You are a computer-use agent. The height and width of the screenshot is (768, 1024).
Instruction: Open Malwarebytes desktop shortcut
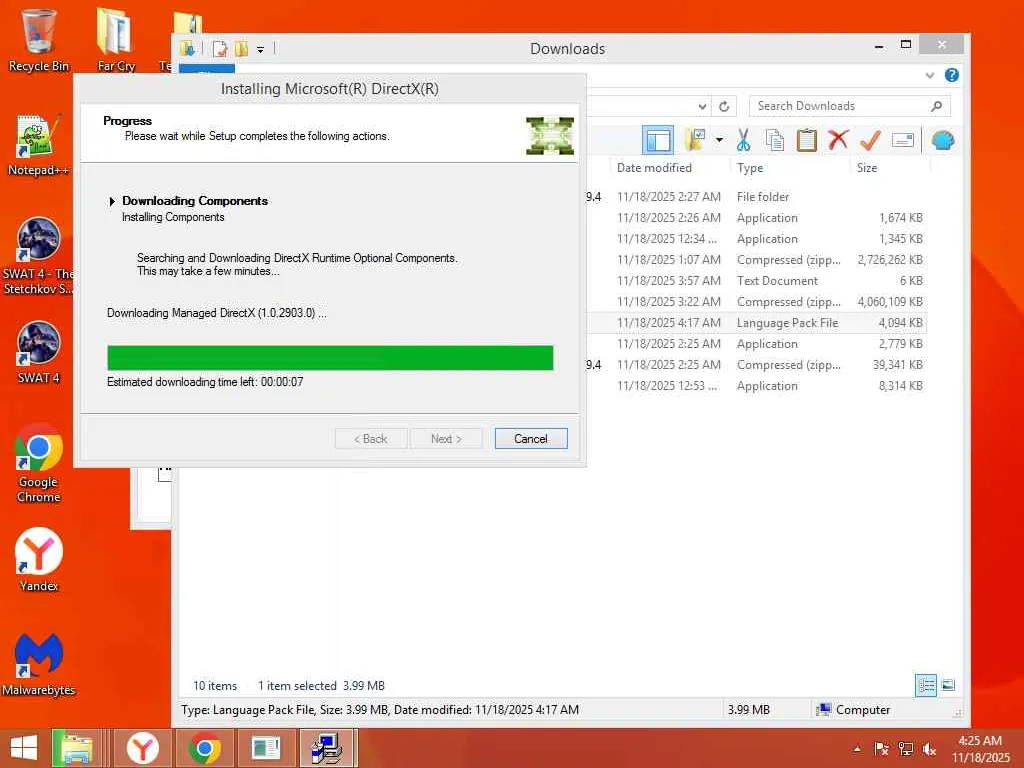point(39,664)
